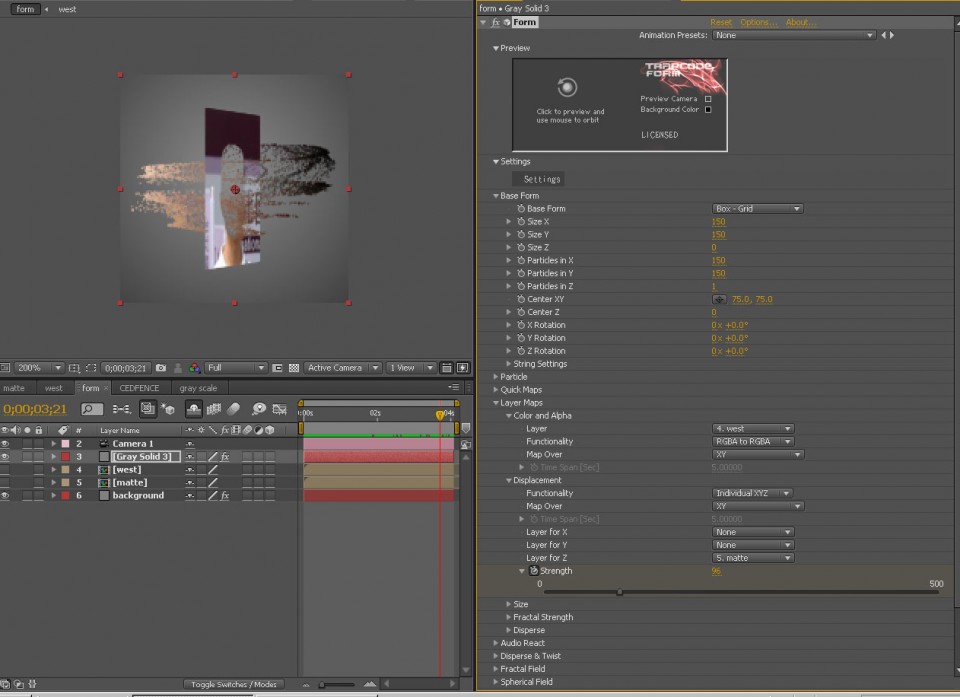Show the west layer using eye column

coord(5,469)
